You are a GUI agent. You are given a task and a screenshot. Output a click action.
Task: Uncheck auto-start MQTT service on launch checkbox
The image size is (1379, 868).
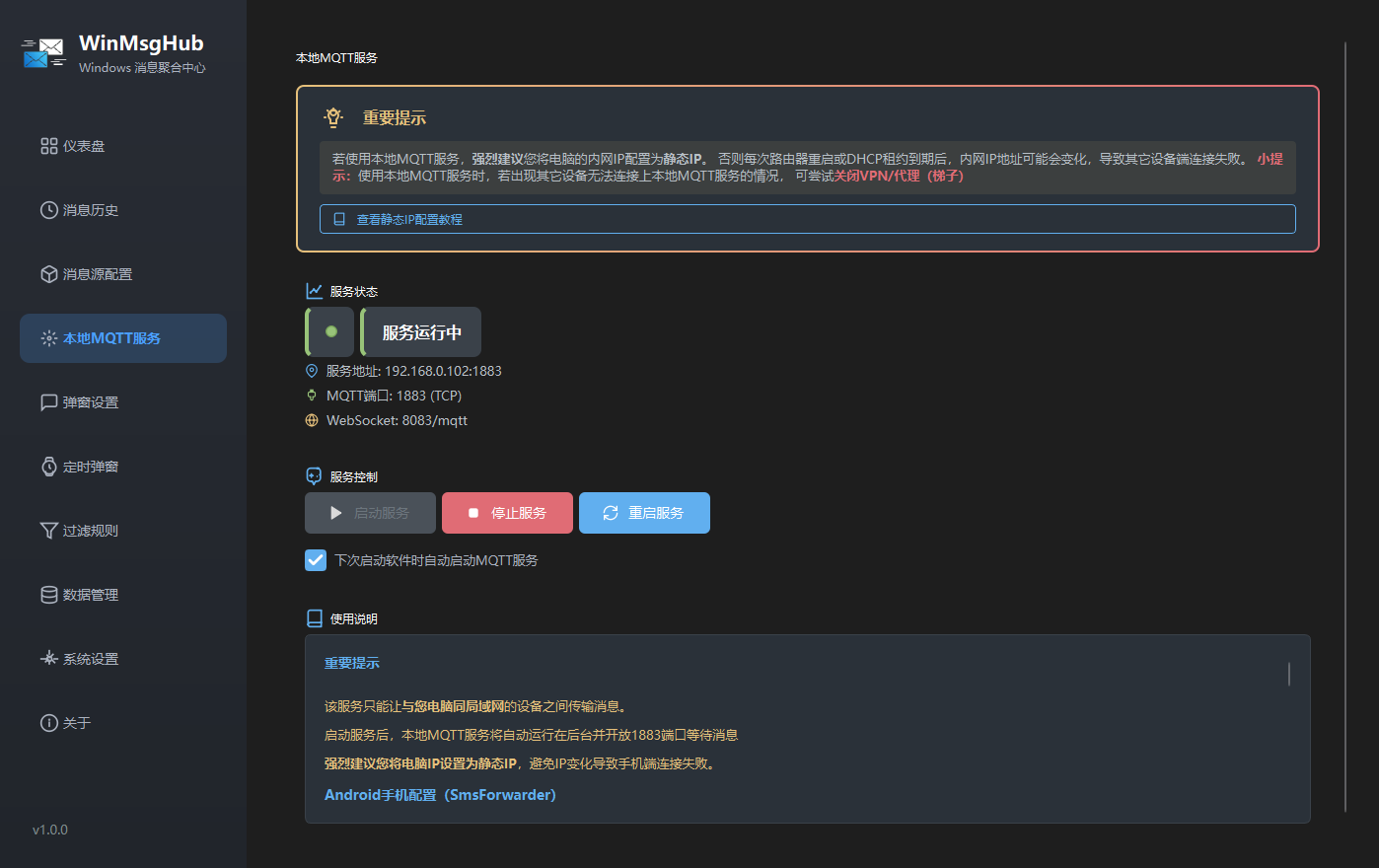[x=316, y=560]
